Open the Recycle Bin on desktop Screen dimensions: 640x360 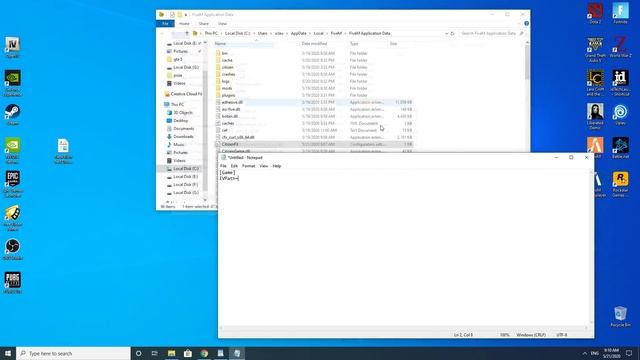coord(620,316)
